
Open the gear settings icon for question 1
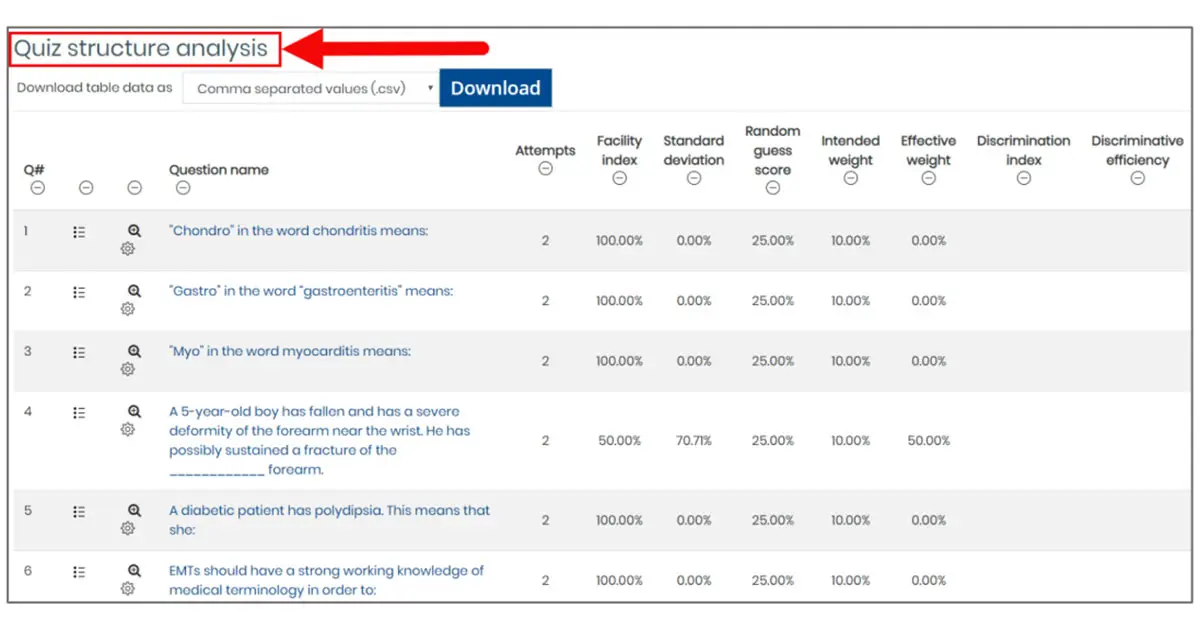128,249
